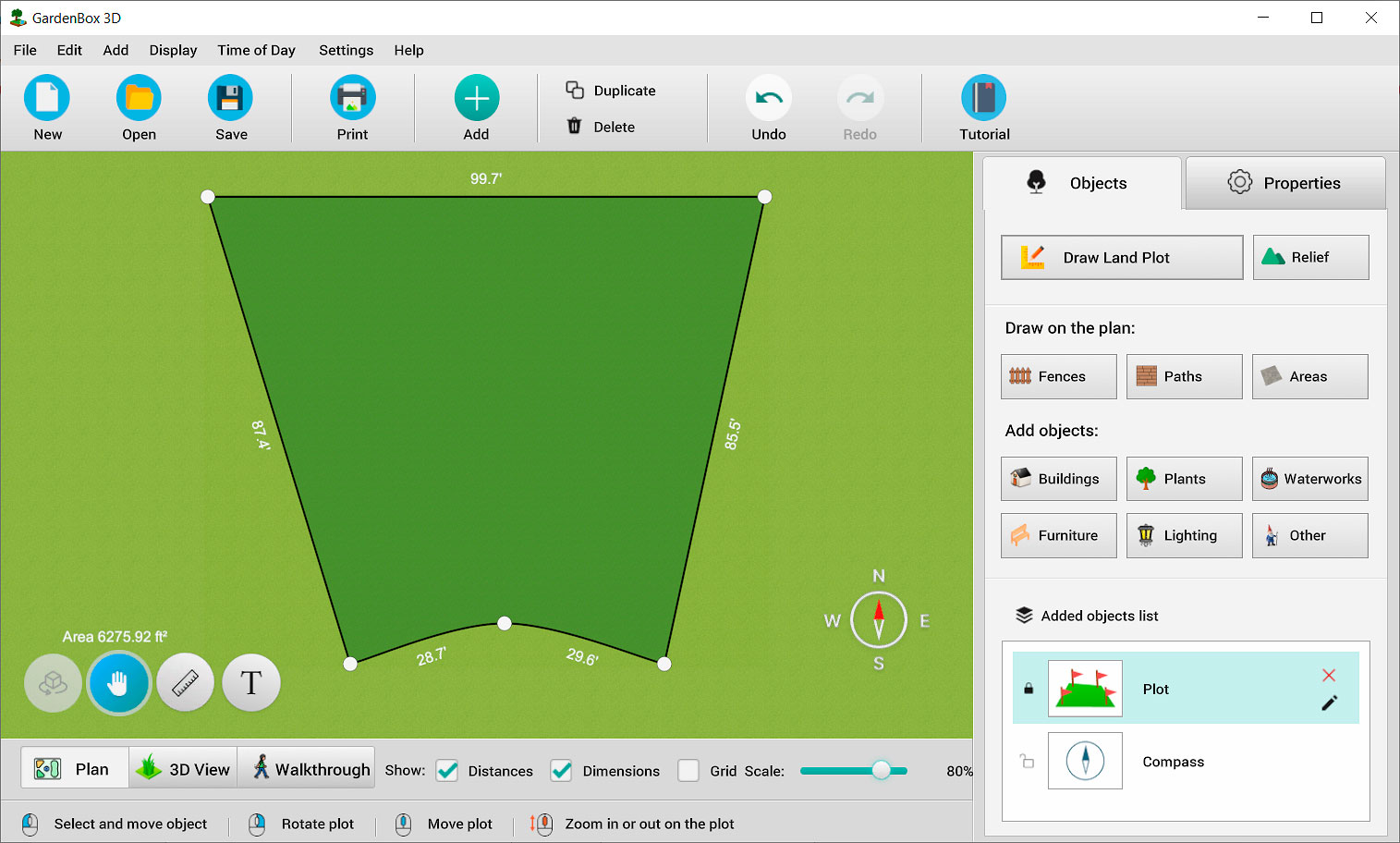Open the Other objects category
Screen dimensions: 1400x843
coord(1309,535)
